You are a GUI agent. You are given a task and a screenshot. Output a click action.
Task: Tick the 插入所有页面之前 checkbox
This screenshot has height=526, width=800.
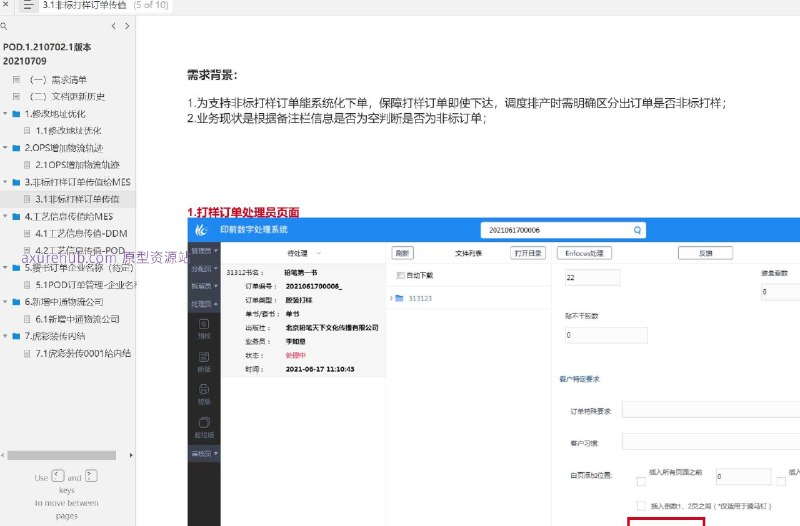pos(641,481)
